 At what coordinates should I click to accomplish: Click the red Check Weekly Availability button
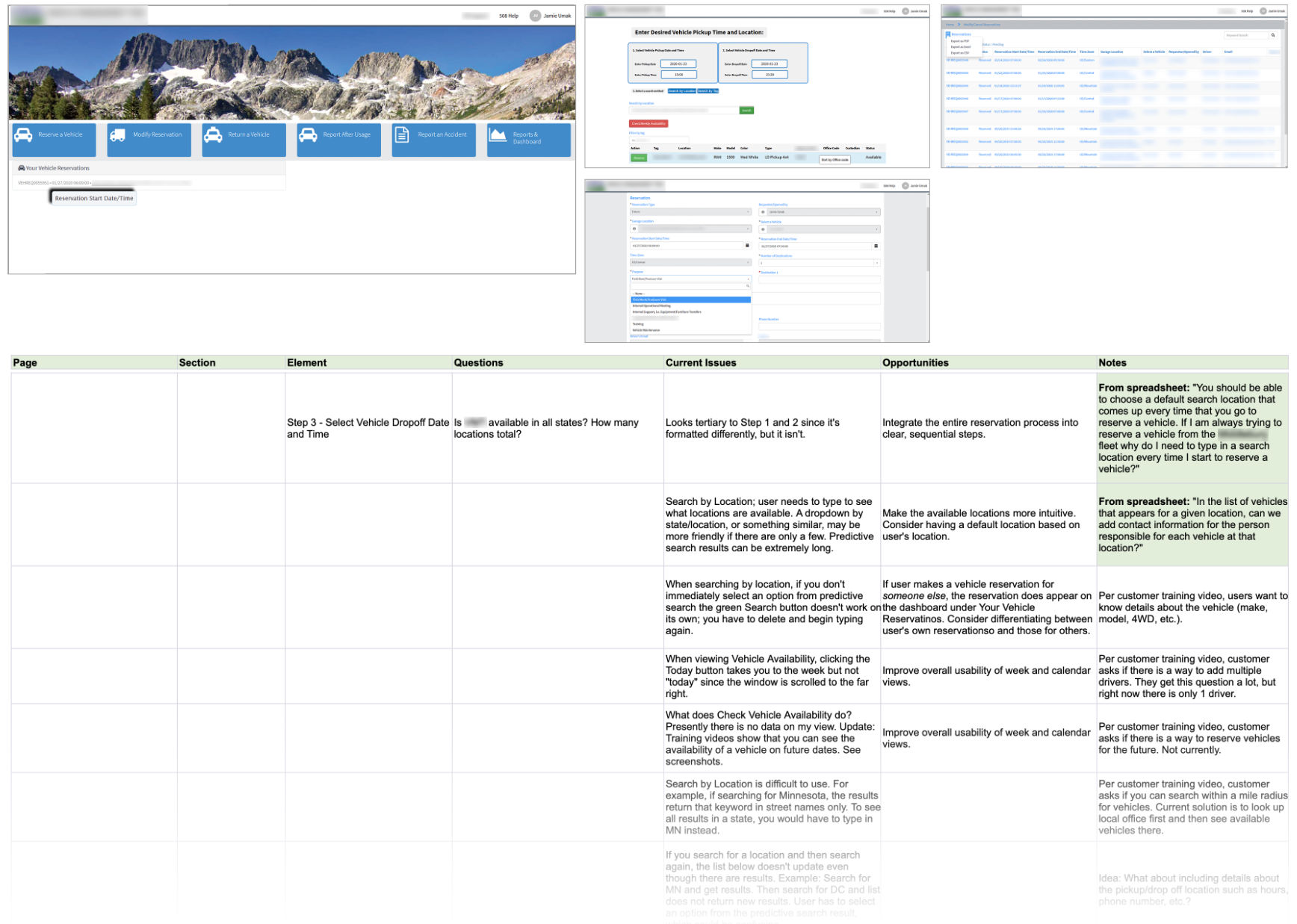[648, 124]
